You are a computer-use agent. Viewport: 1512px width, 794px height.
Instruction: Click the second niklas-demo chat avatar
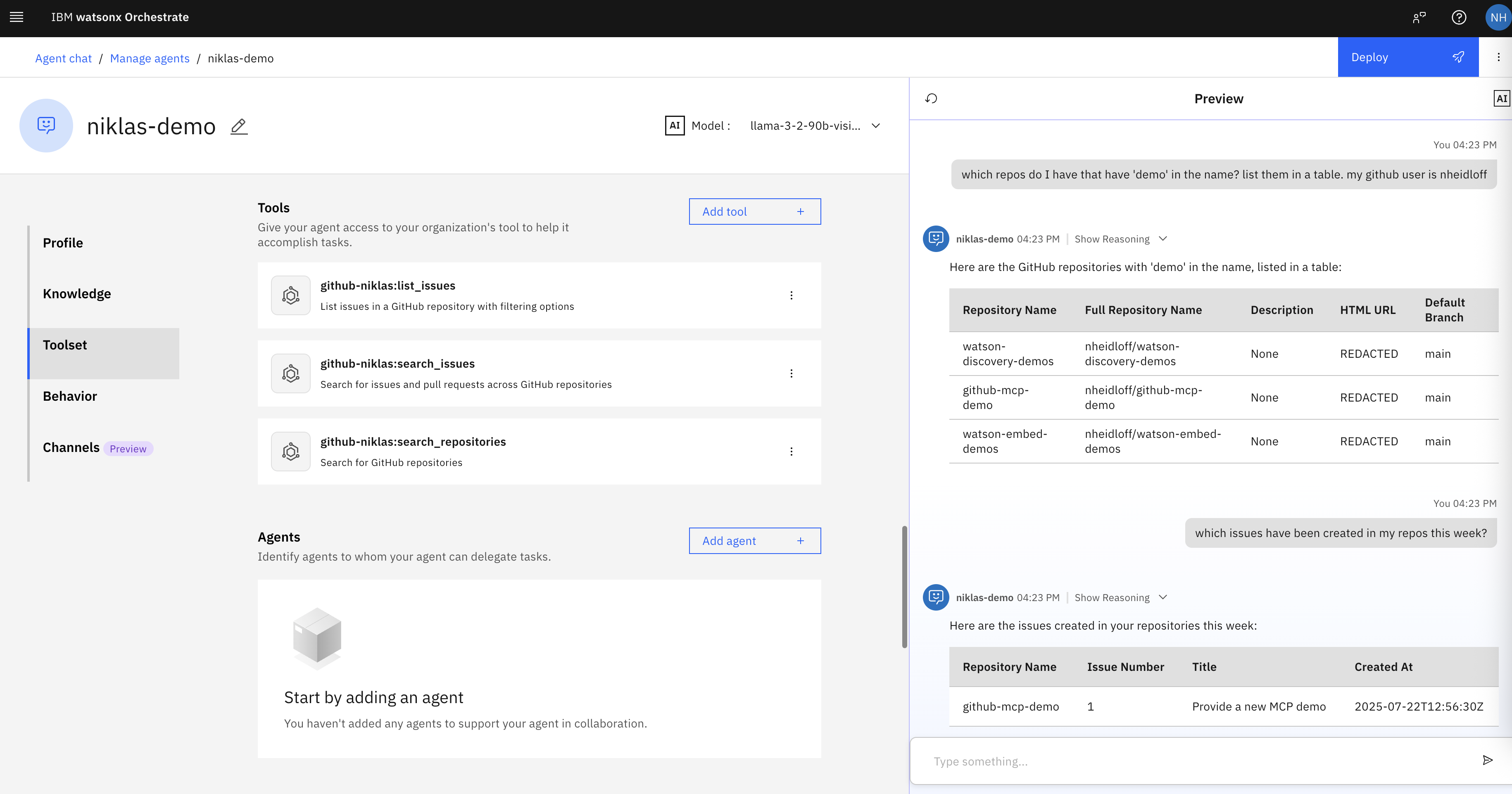tap(936, 597)
